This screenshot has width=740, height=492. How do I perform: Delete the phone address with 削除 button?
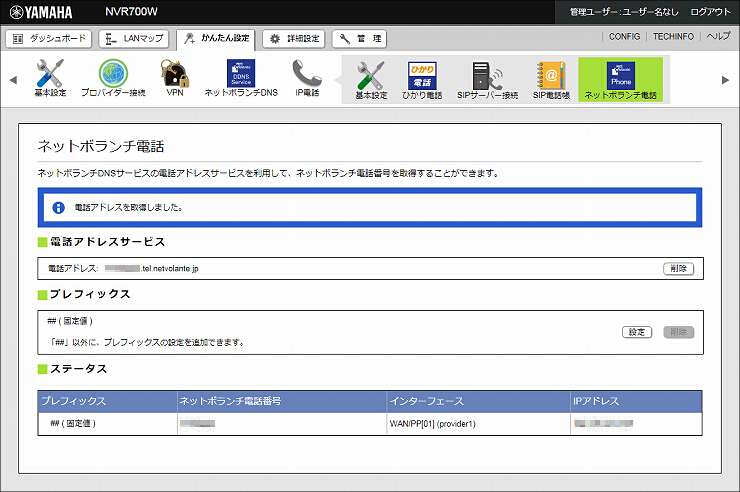coord(678,268)
